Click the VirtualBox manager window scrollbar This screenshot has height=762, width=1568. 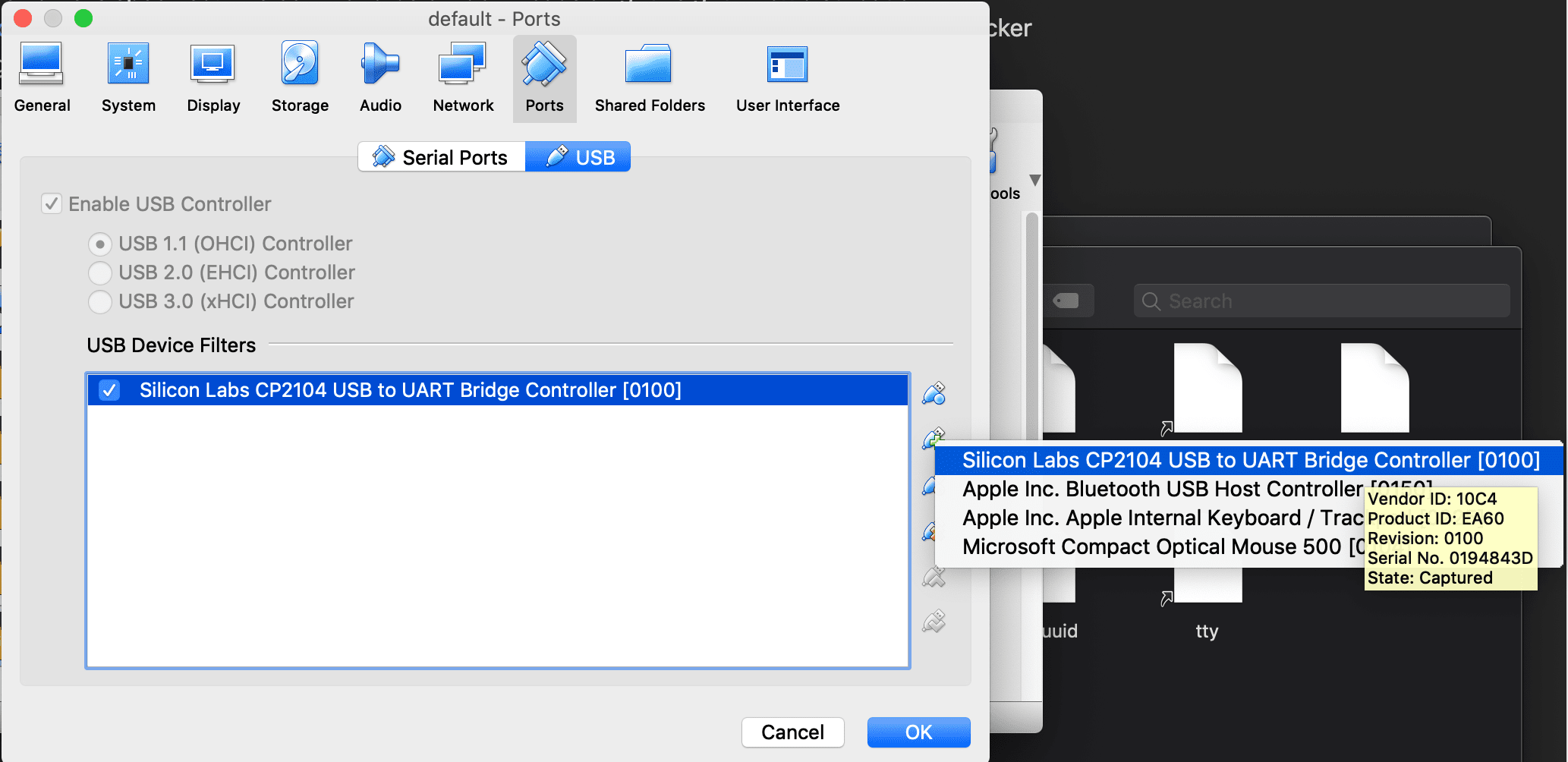1031,326
